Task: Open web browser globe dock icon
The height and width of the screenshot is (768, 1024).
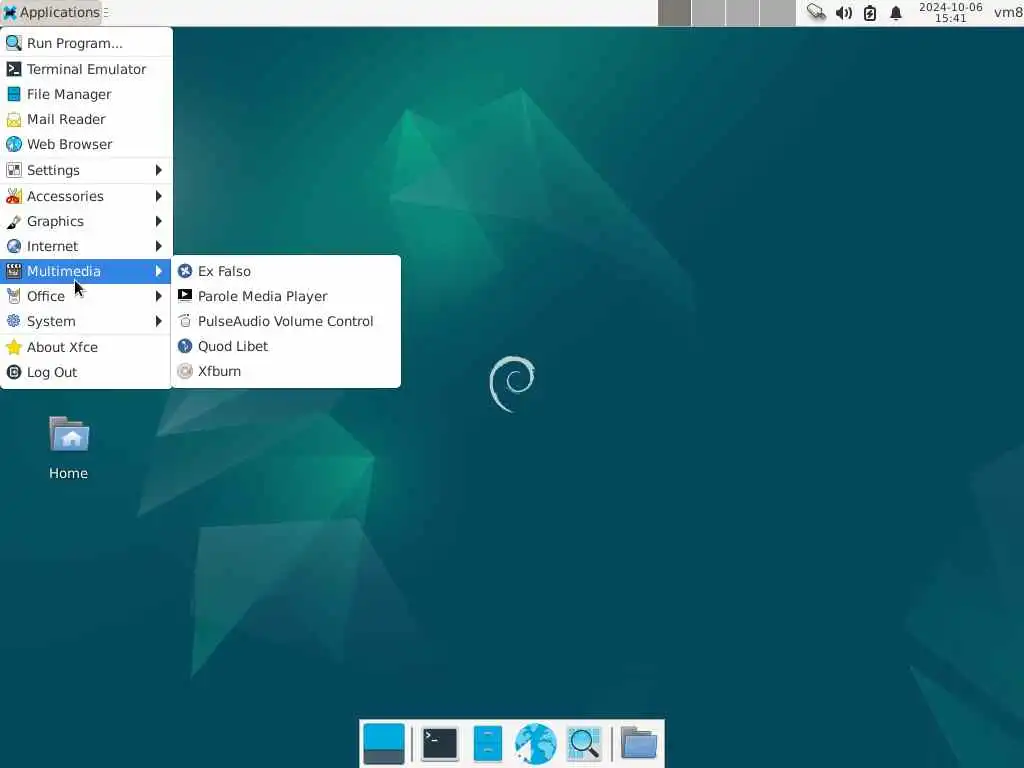Action: coord(536,744)
